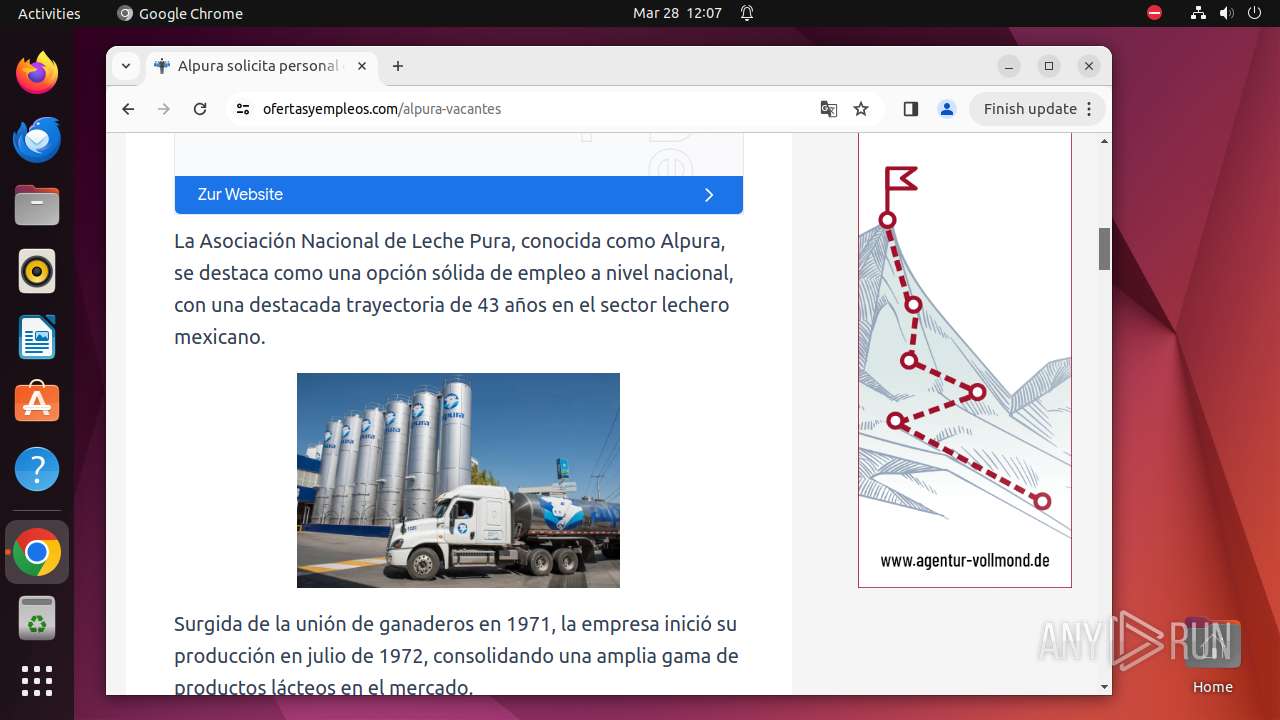Open Ubuntu Software center

(x=37, y=403)
